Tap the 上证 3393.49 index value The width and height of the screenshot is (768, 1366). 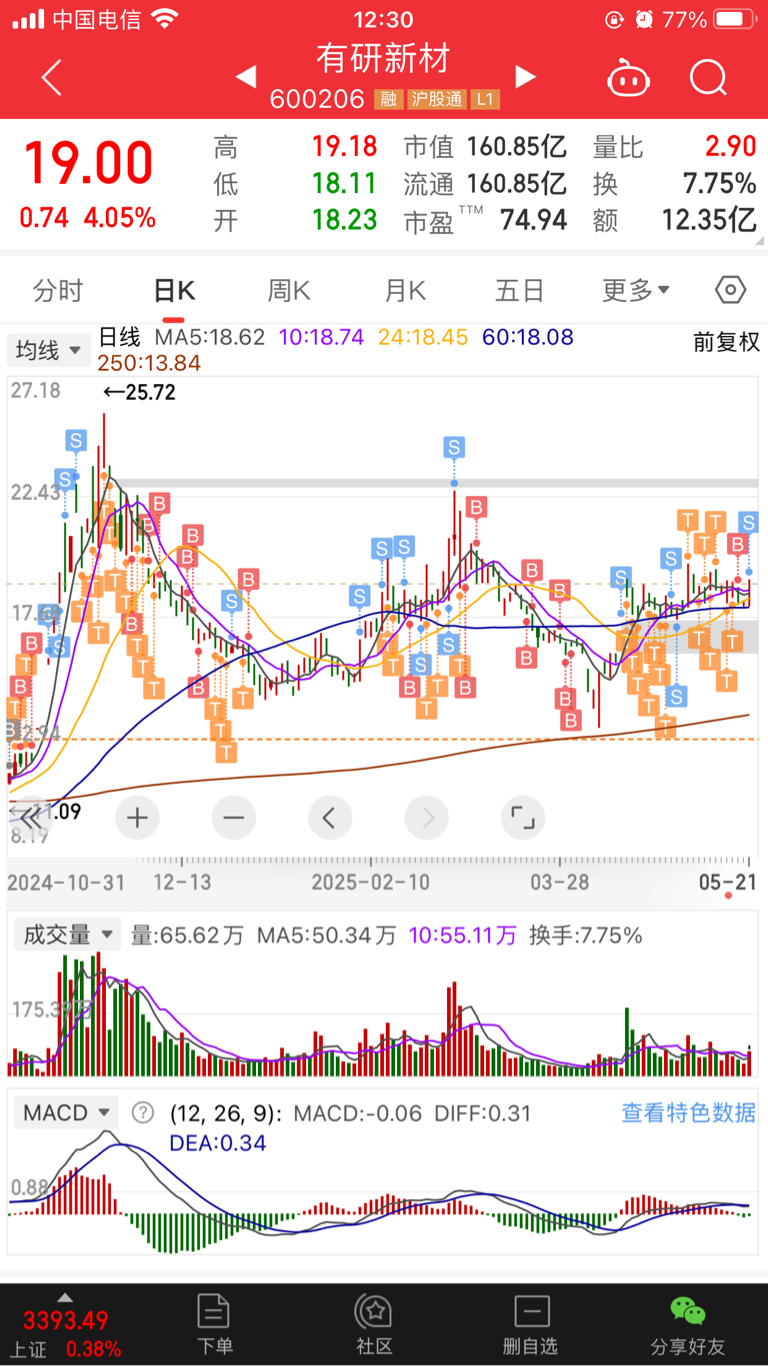pyautogui.click(x=65, y=1320)
